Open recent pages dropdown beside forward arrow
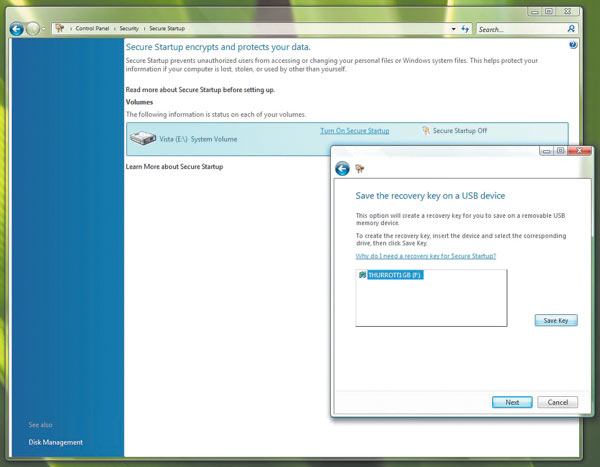This screenshot has width=600, height=467. pyautogui.click(x=44, y=29)
